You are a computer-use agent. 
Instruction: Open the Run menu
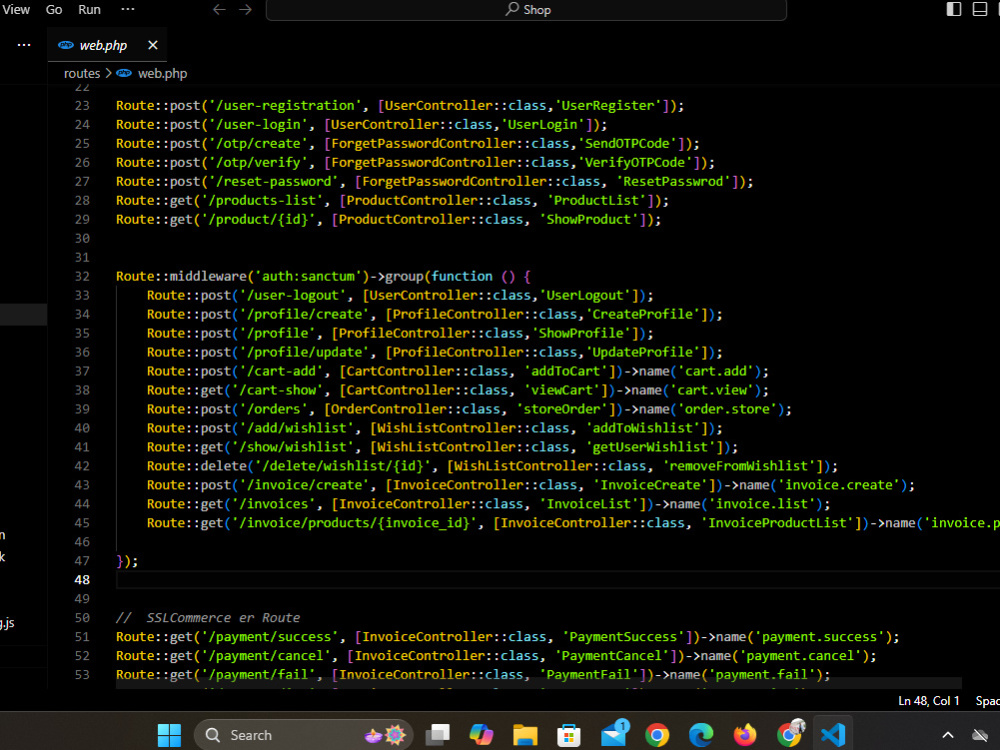click(x=89, y=10)
